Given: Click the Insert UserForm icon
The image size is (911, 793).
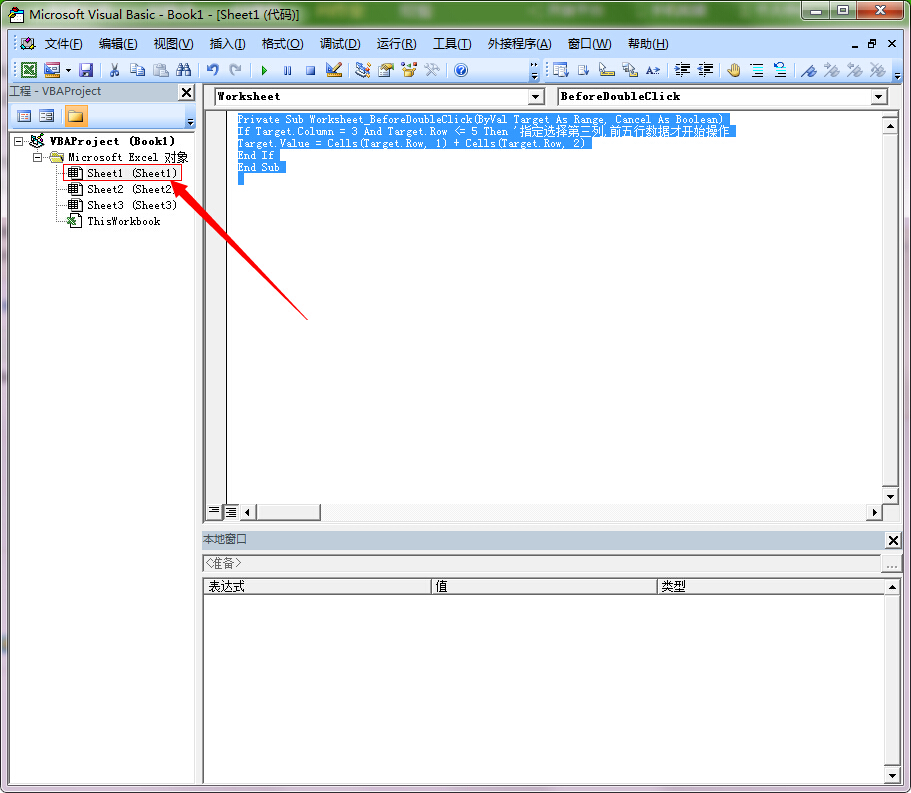Looking at the screenshot, I should point(52,70).
